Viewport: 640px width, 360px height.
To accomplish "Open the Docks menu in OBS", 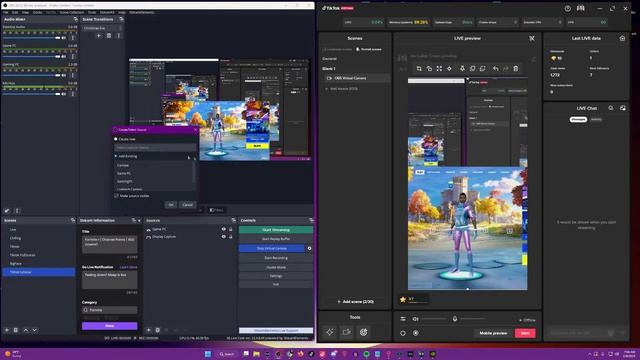I will 37,12.
